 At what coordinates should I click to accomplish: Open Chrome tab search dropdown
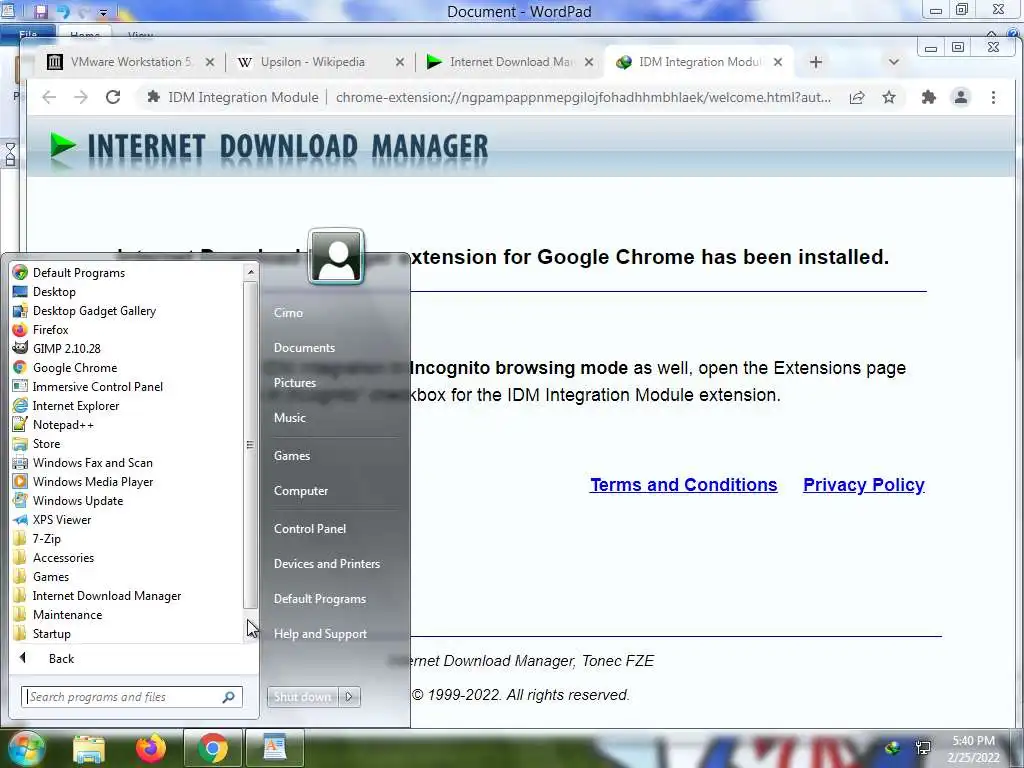pos(894,62)
